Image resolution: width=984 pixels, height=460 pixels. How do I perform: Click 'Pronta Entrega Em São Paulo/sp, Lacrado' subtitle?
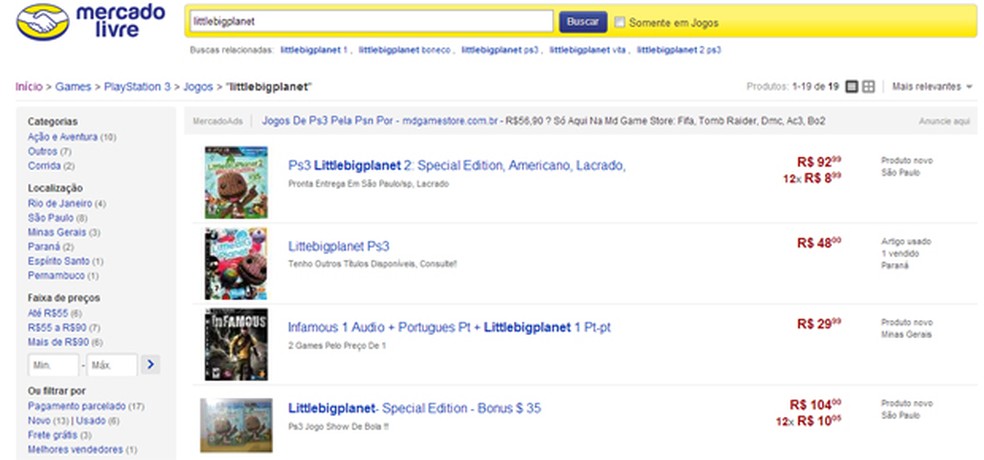coord(368,184)
